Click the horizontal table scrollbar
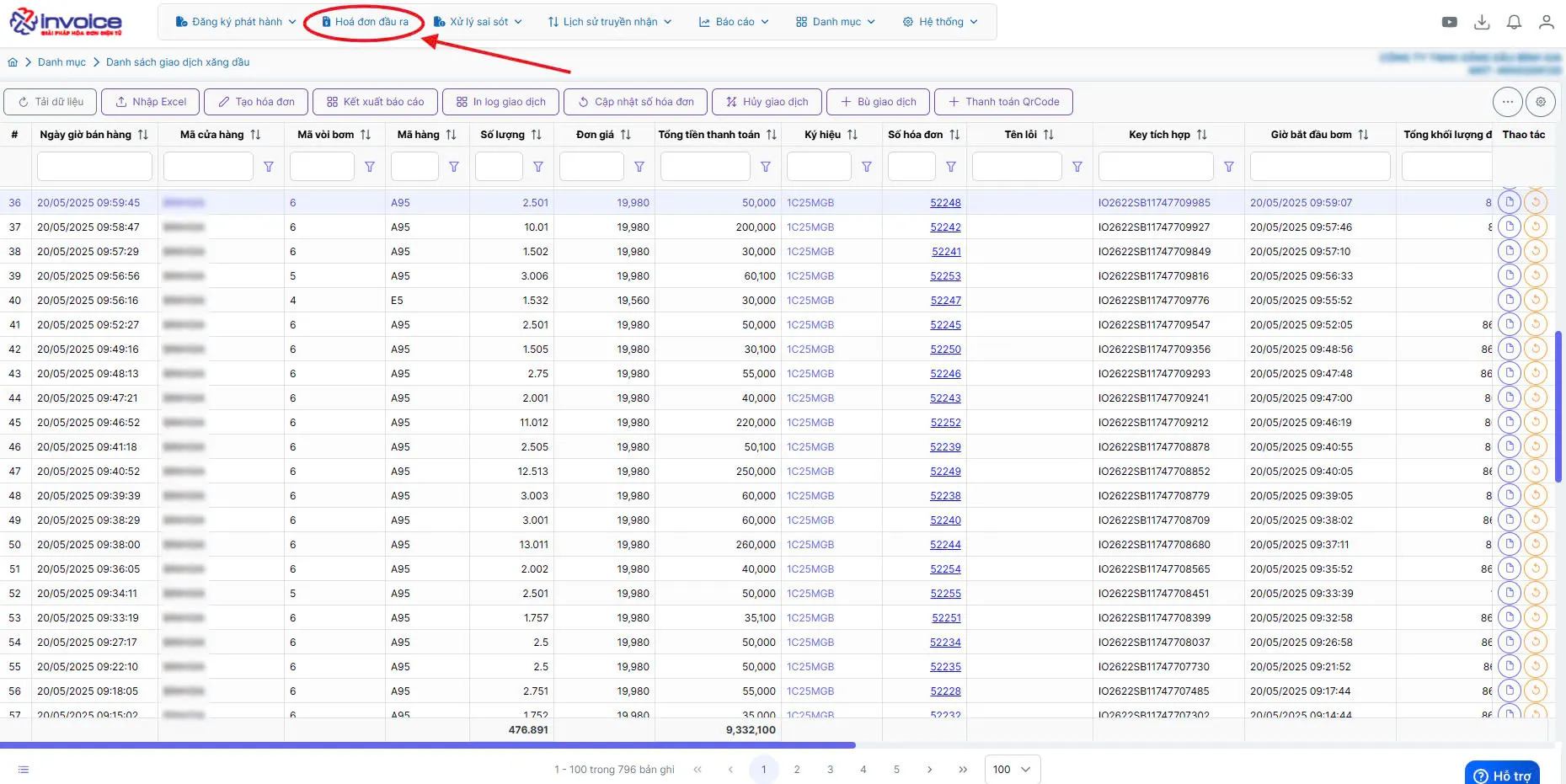This screenshot has height=784, width=1566. point(428,745)
